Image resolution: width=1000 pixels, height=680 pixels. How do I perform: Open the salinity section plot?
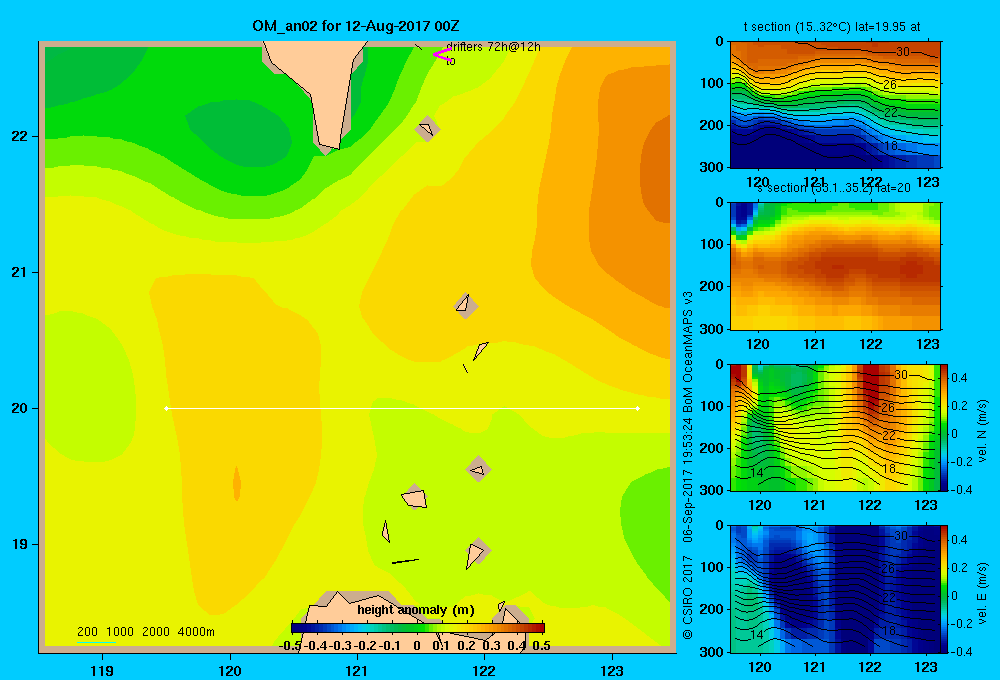(835, 266)
